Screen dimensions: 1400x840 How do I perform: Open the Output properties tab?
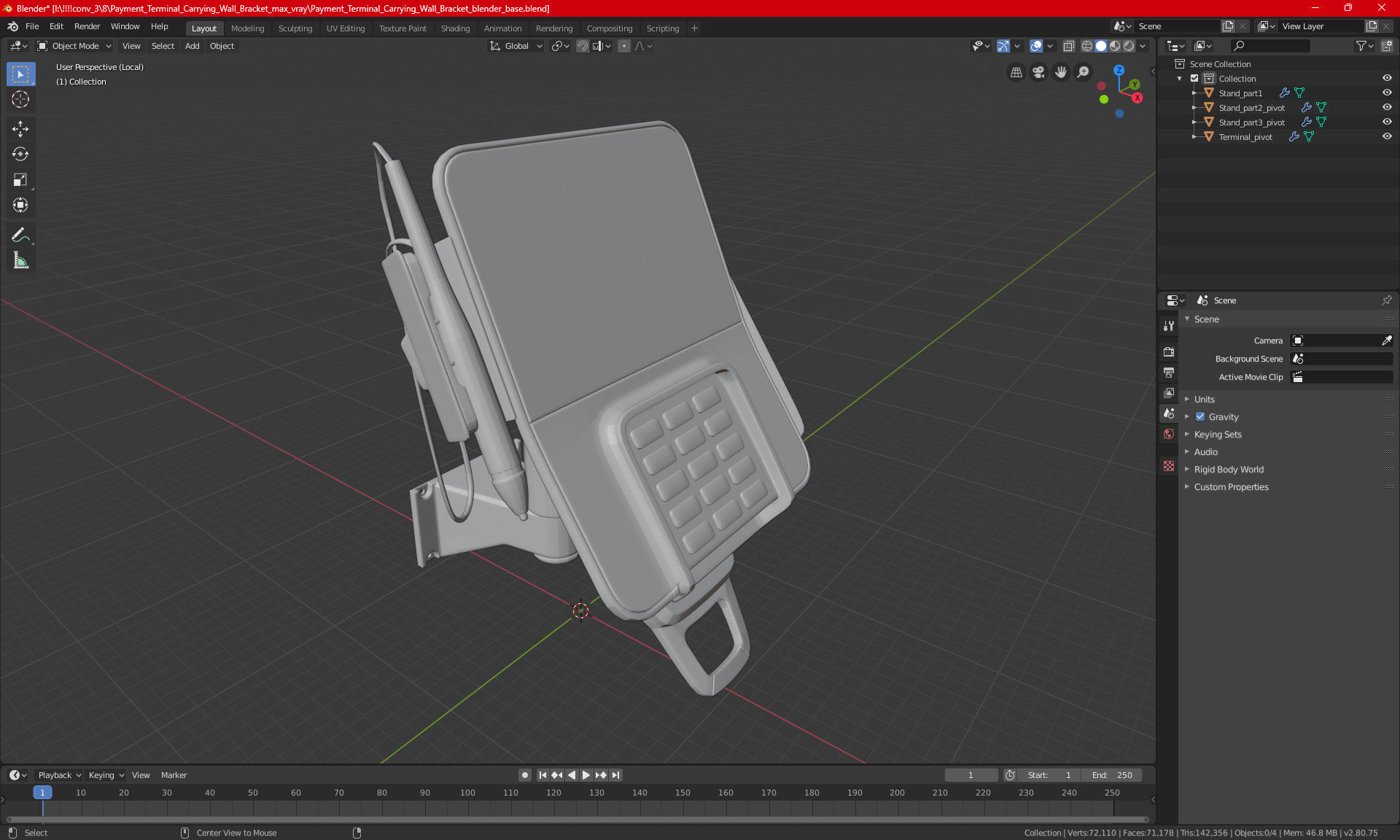click(x=1169, y=373)
